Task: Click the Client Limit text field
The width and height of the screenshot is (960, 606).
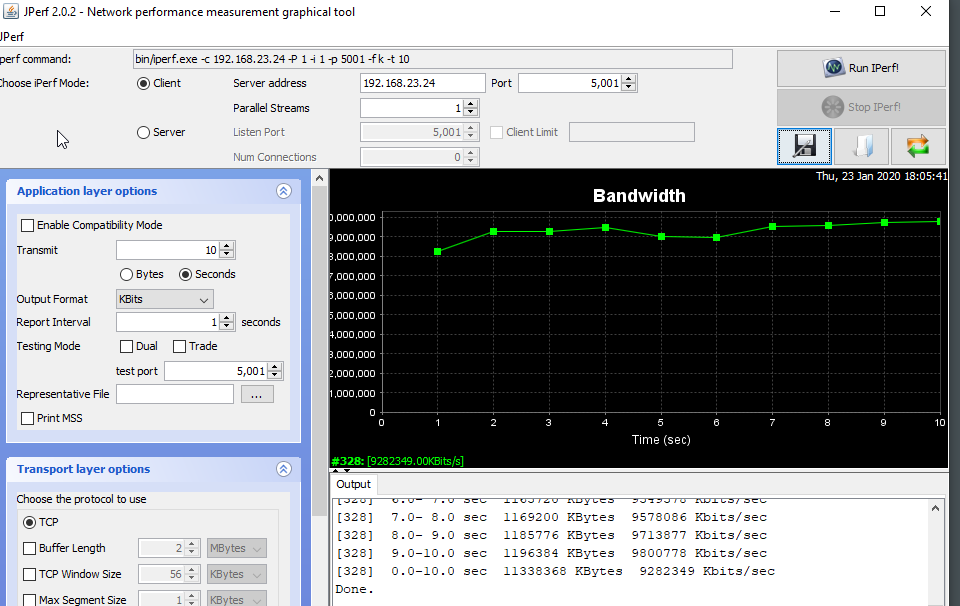Action: click(x=632, y=132)
